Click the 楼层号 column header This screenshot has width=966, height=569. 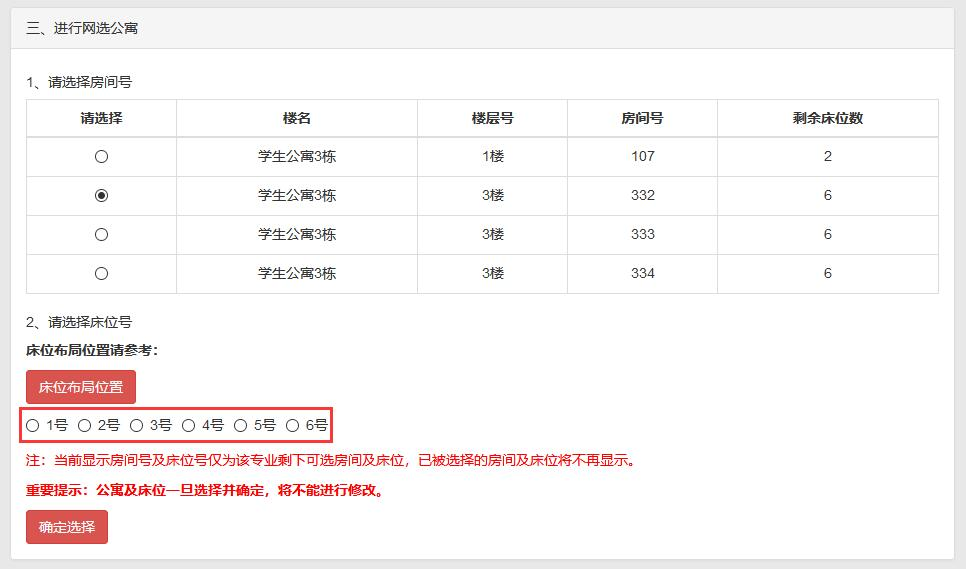click(492, 118)
